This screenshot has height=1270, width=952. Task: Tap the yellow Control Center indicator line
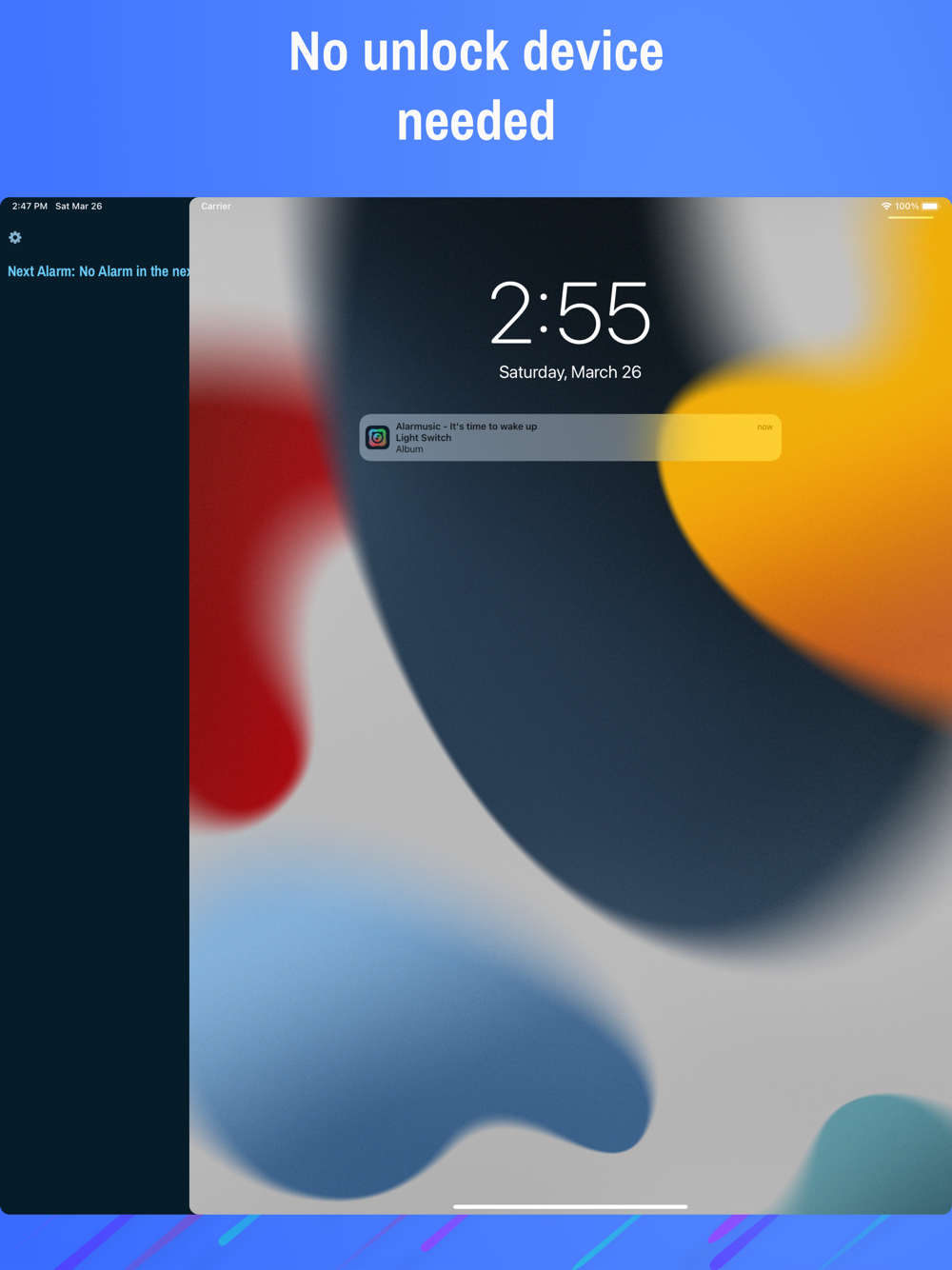(x=911, y=218)
